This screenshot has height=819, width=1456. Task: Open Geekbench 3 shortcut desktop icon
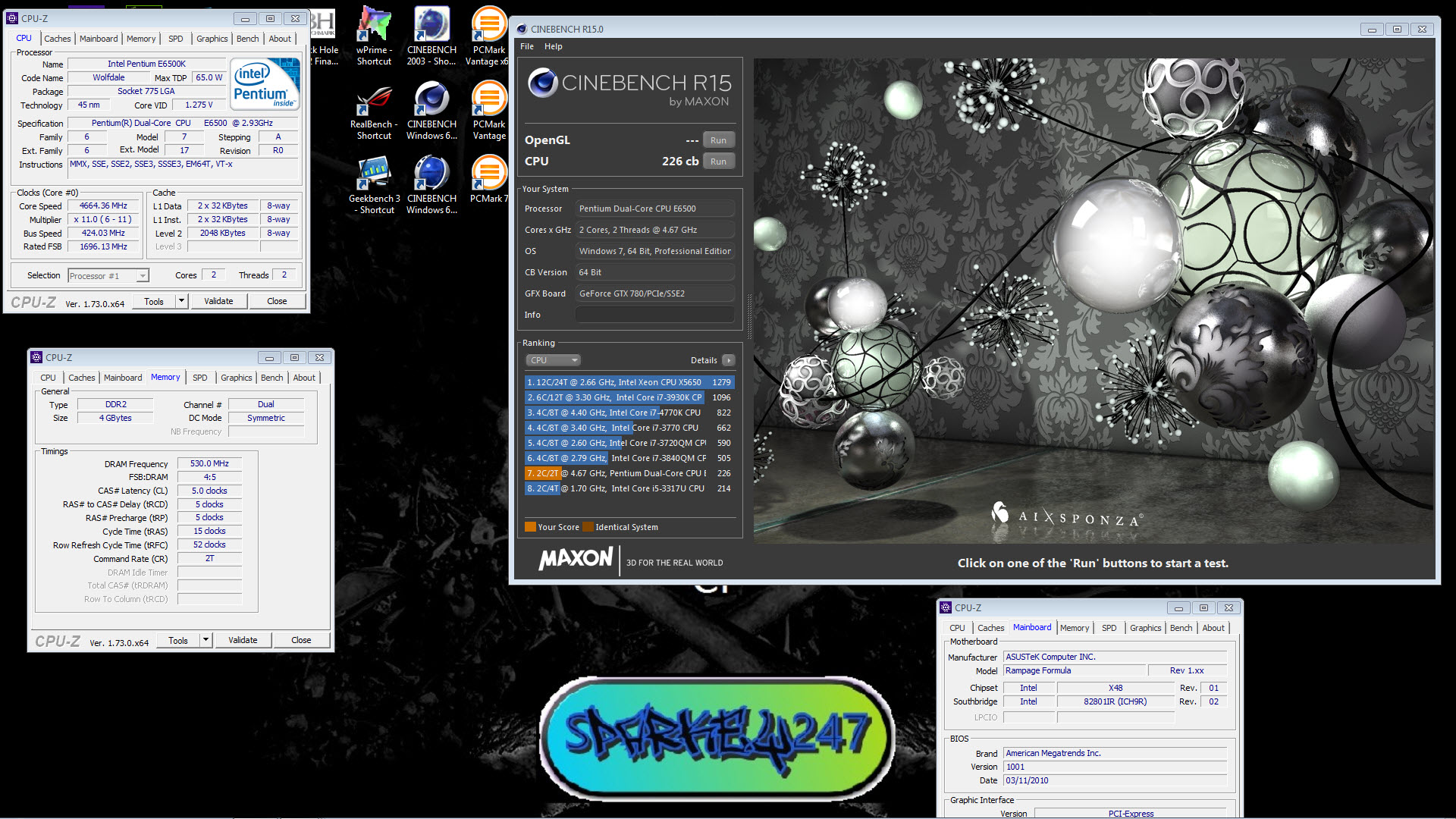375,186
